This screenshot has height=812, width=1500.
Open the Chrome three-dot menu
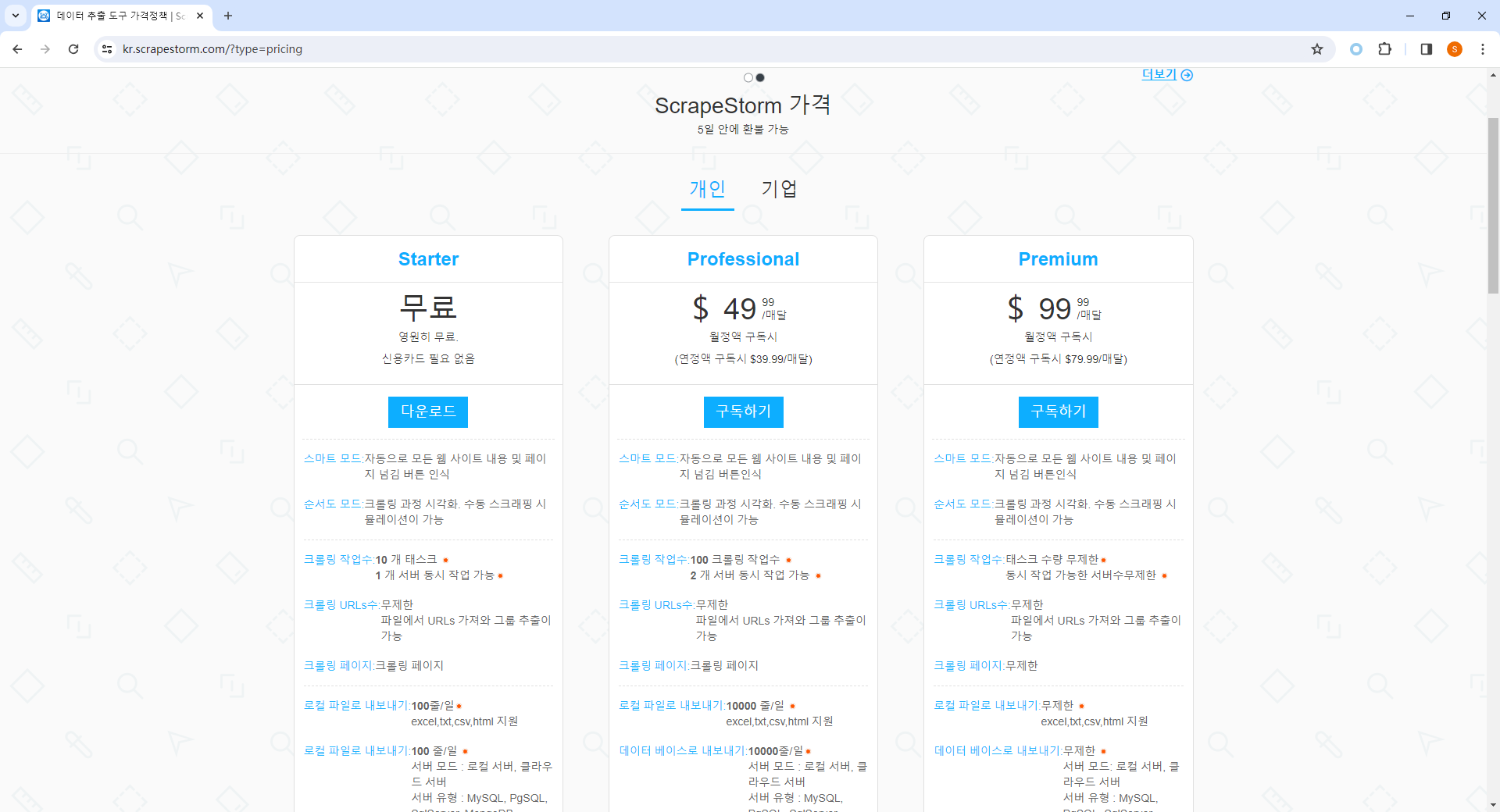pyautogui.click(x=1482, y=49)
